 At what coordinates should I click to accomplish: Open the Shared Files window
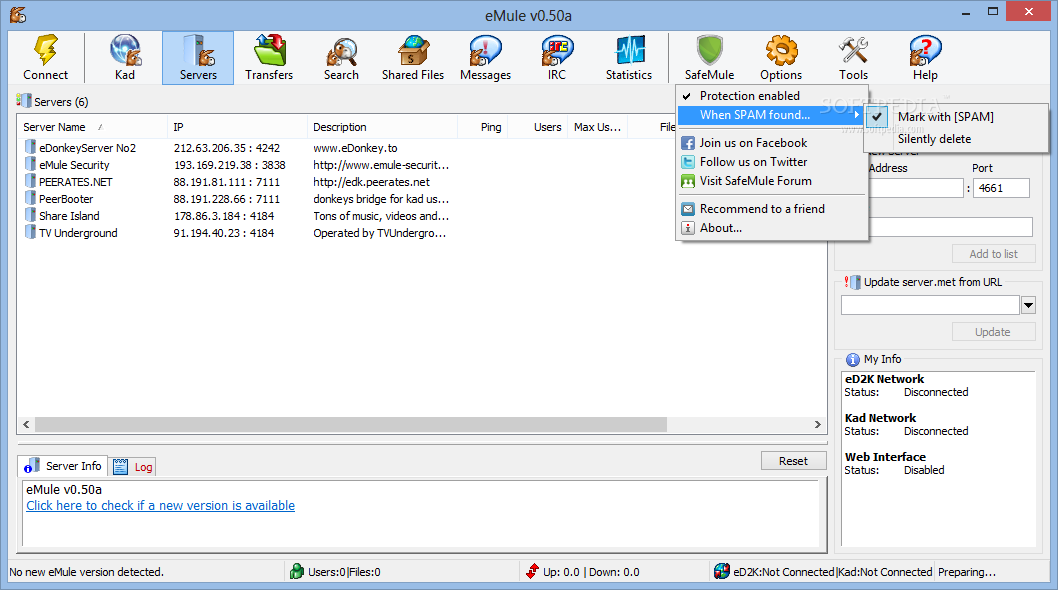[x=413, y=57]
